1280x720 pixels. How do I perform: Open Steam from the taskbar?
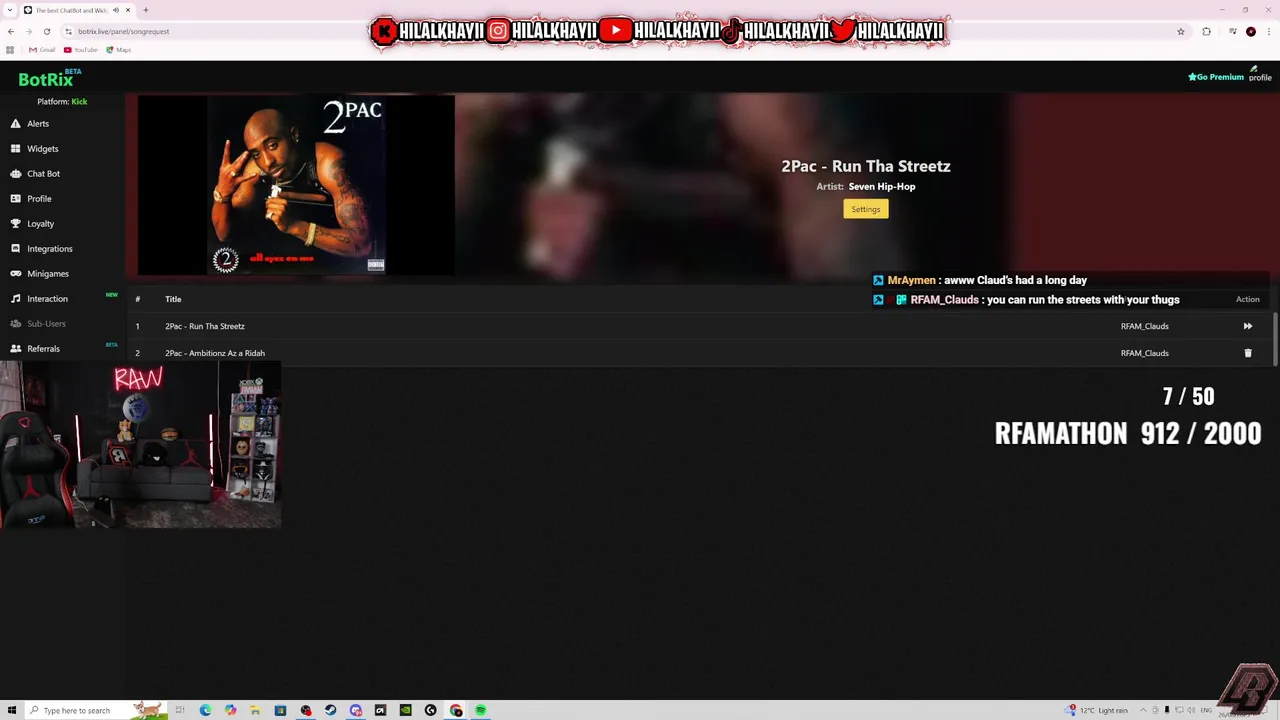[330, 710]
